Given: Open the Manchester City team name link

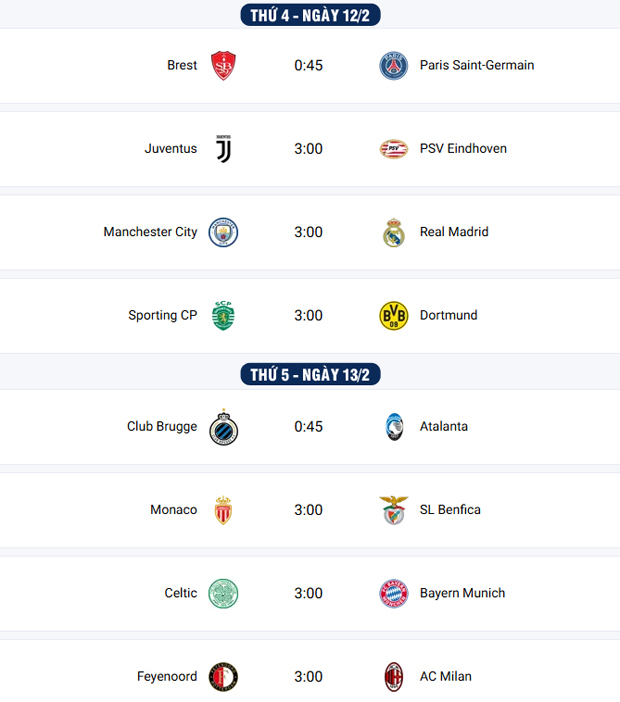Looking at the screenshot, I should (150, 232).
